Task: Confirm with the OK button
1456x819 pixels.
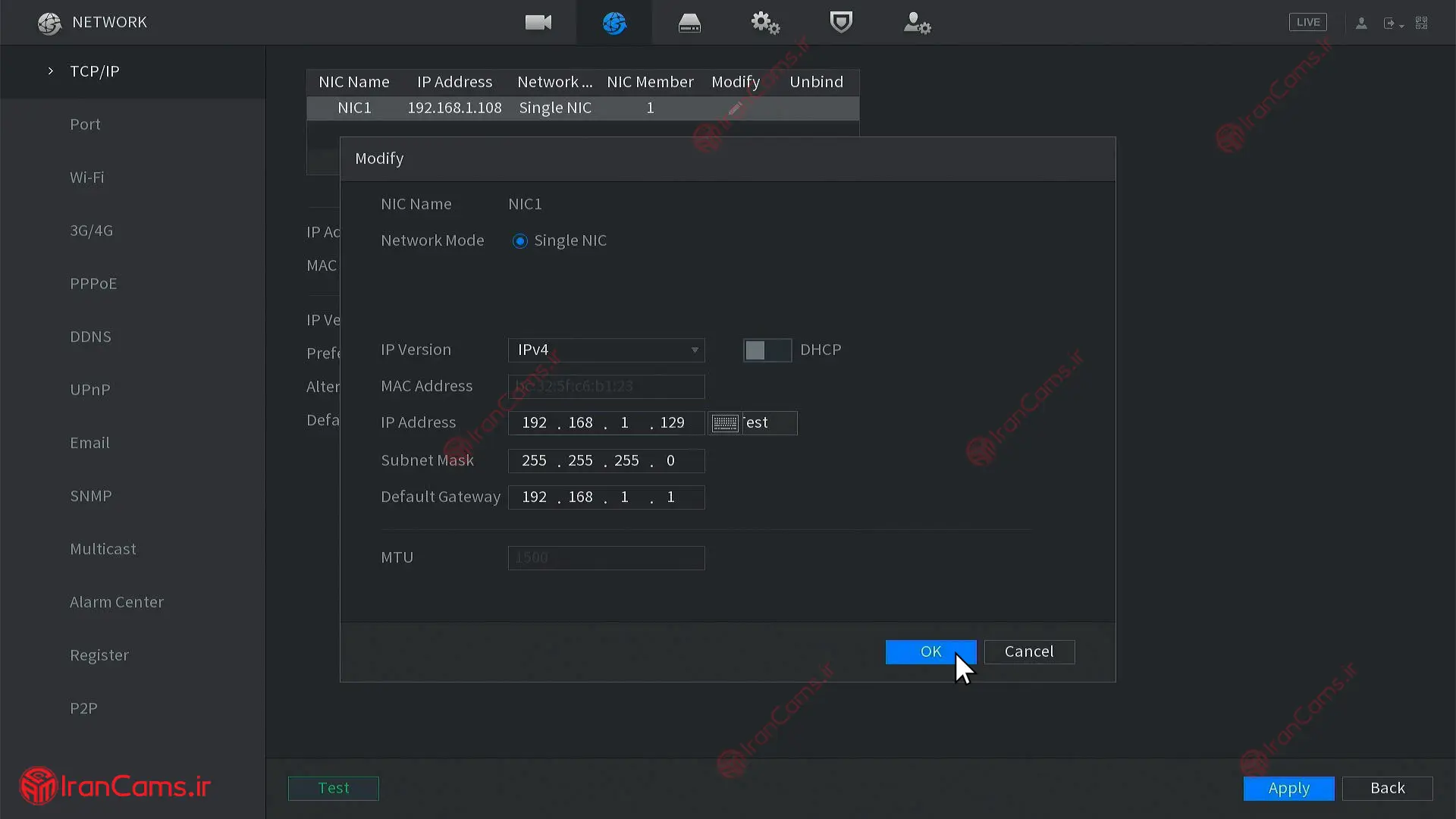Action: click(x=930, y=652)
